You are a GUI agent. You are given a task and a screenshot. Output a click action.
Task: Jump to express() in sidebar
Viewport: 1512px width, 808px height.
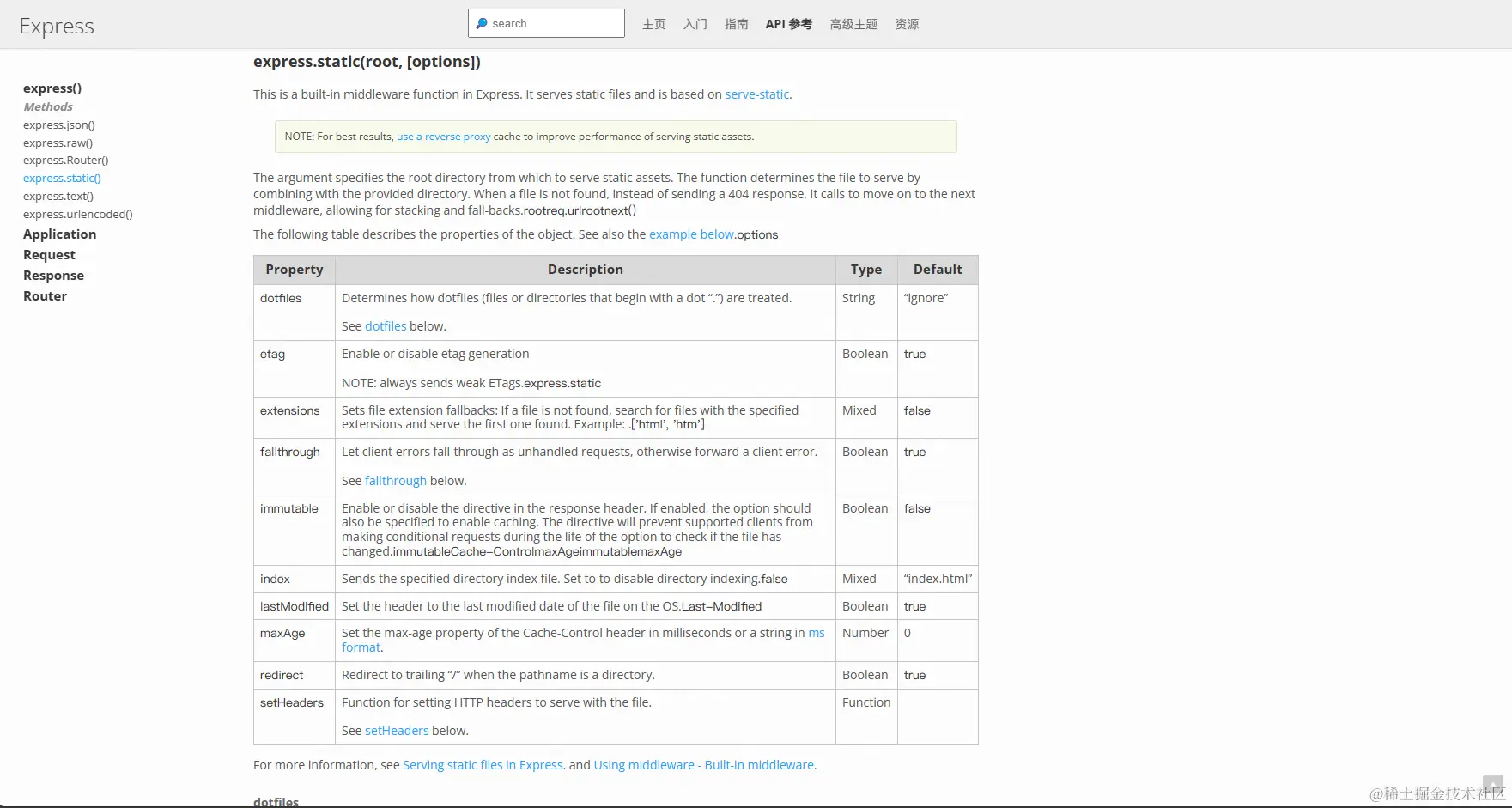(52, 88)
